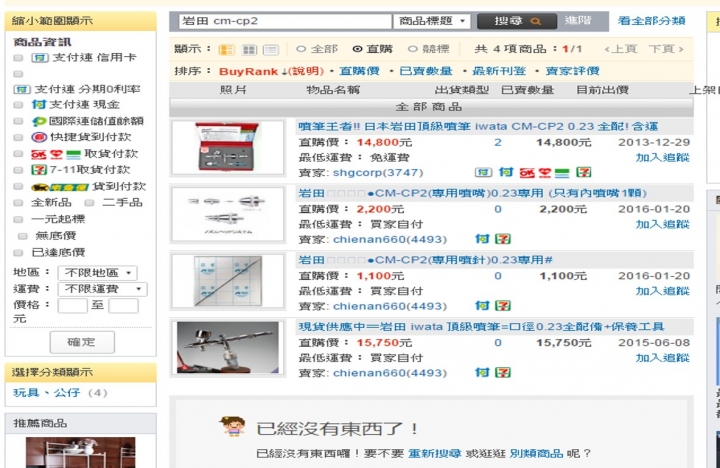Sort results by 直購價
Viewport: 720px width, 468px height.
[359, 71]
